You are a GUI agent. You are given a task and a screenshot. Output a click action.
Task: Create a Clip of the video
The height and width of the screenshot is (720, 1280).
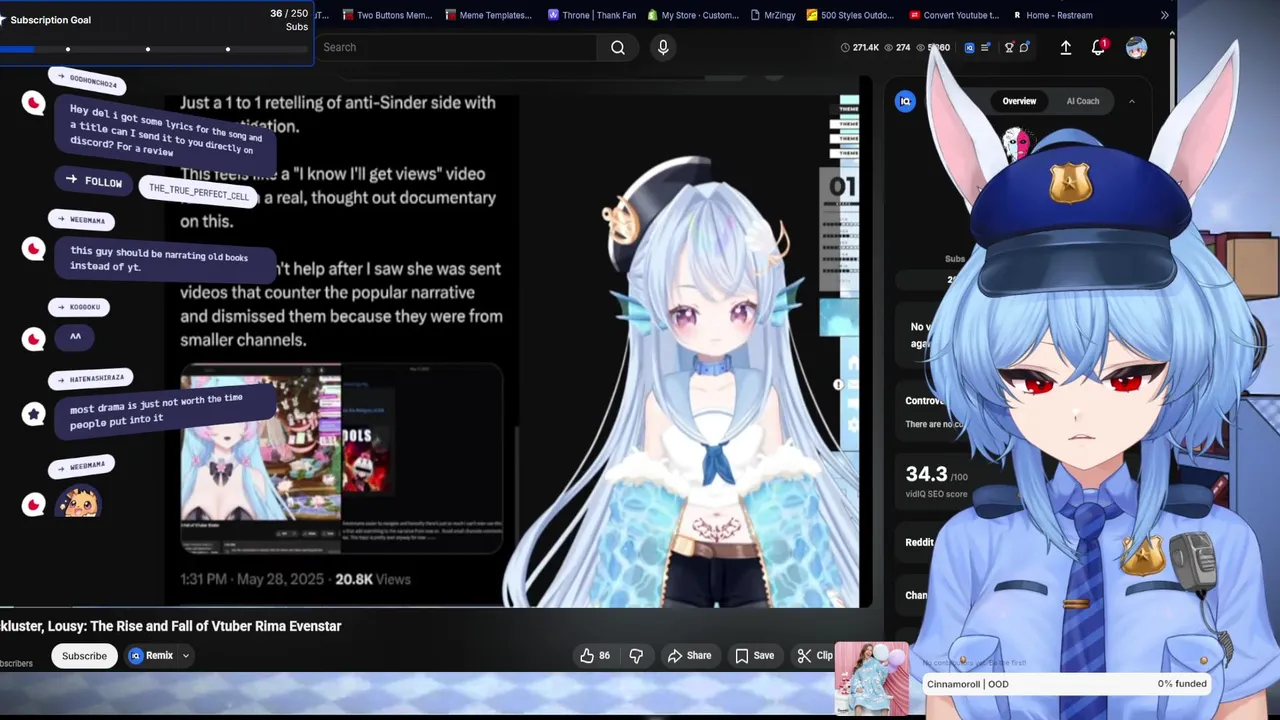[815, 656]
